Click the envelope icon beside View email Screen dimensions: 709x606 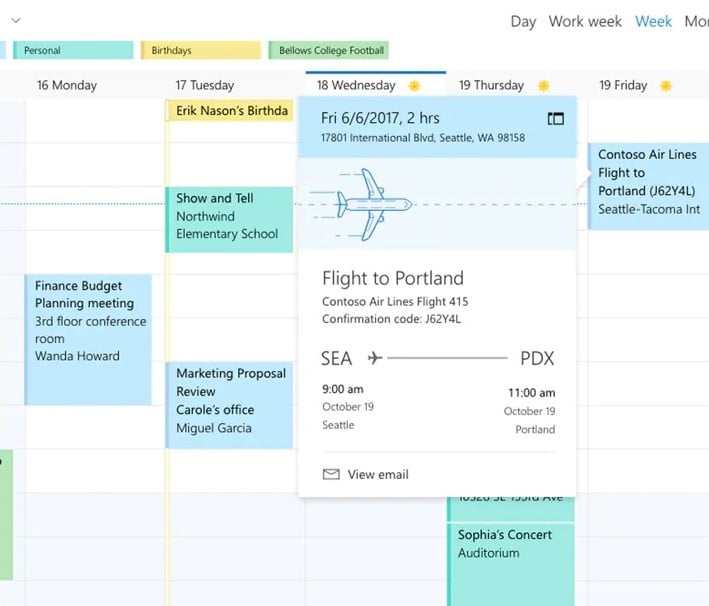click(x=331, y=474)
